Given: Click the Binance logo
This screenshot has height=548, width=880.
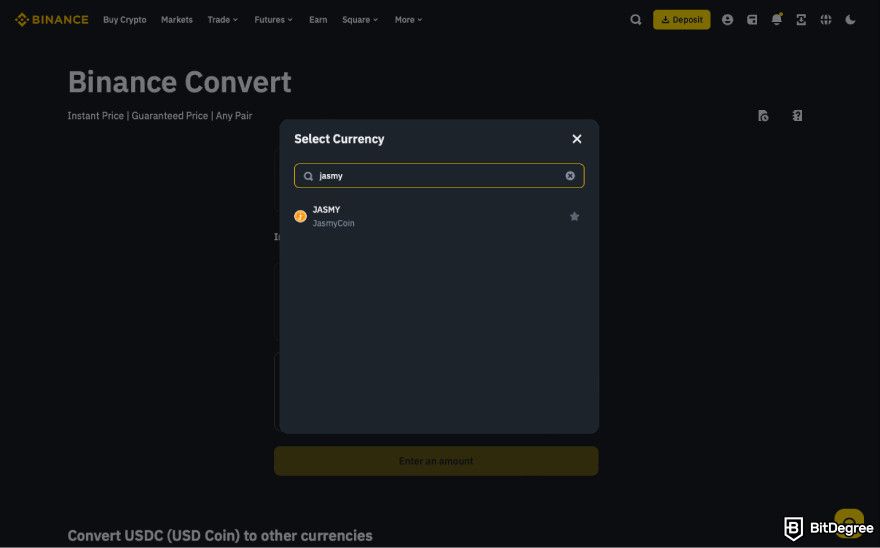Looking at the screenshot, I should pos(52,20).
